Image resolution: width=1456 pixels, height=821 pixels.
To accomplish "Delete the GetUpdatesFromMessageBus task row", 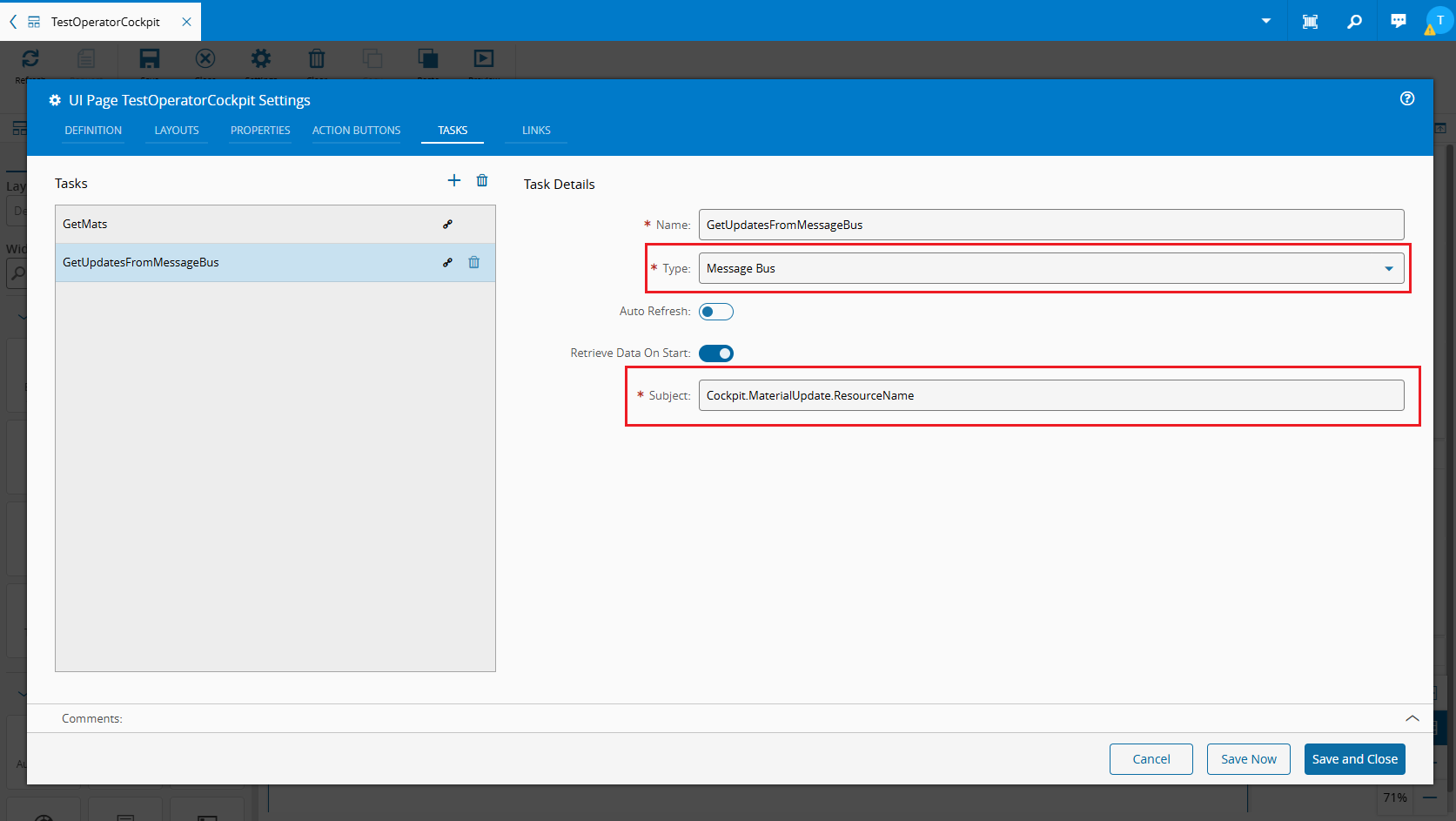I will 474,262.
